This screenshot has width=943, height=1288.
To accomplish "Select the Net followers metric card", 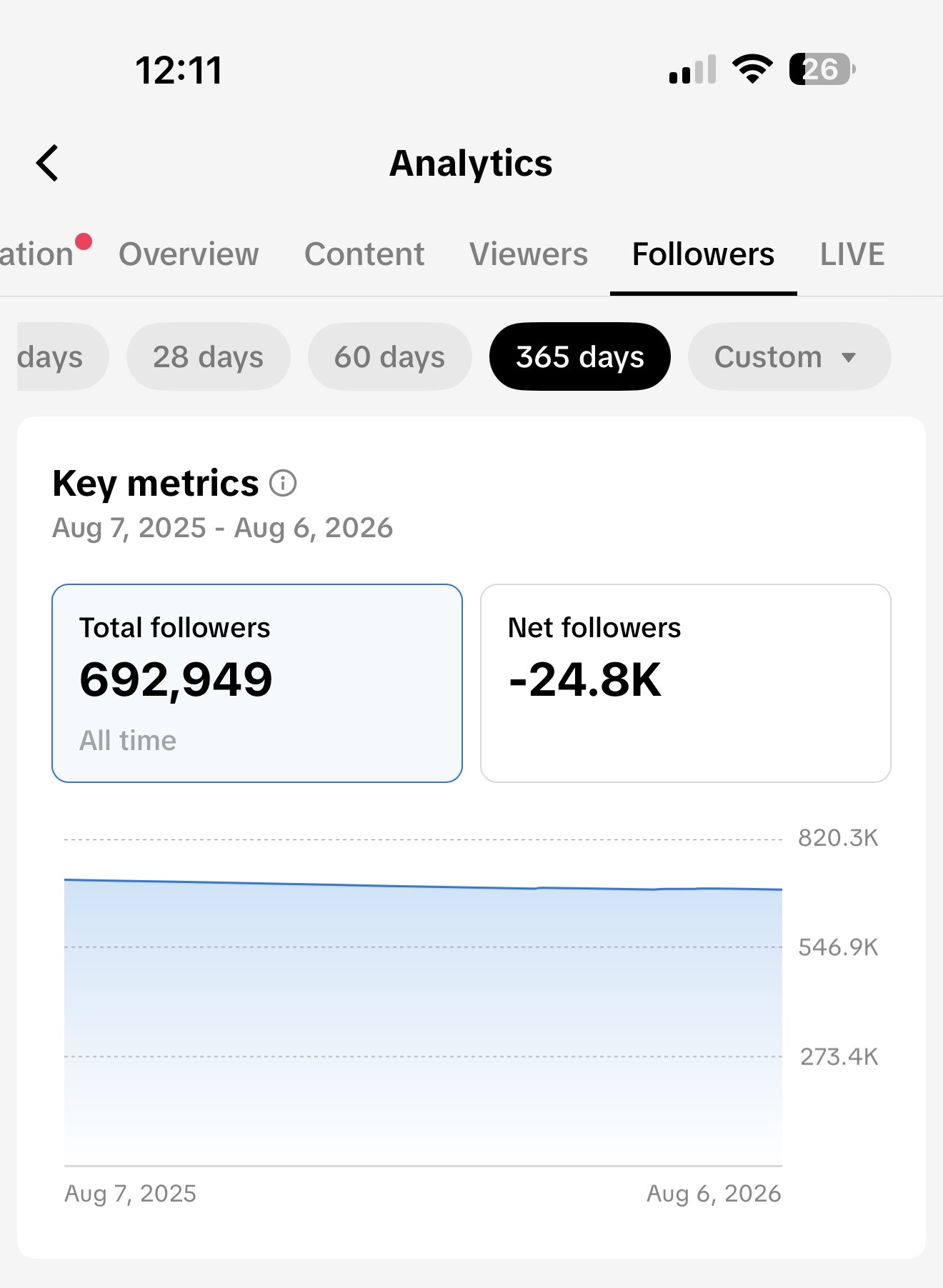I will click(x=686, y=683).
